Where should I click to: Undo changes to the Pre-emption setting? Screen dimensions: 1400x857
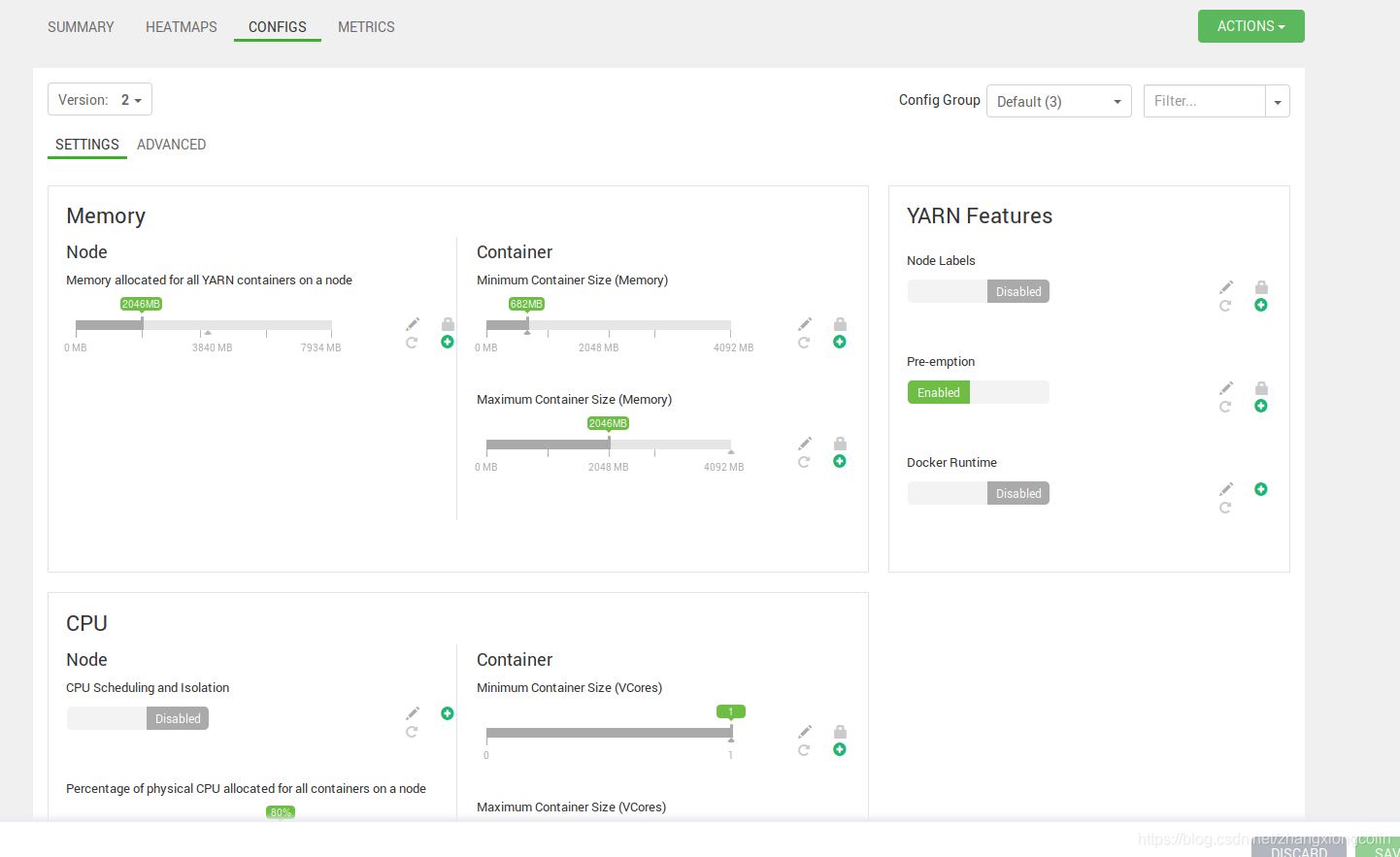click(1225, 407)
